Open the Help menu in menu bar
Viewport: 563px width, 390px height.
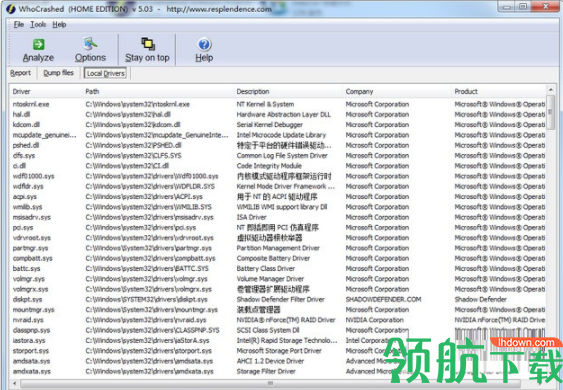click(x=59, y=24)
